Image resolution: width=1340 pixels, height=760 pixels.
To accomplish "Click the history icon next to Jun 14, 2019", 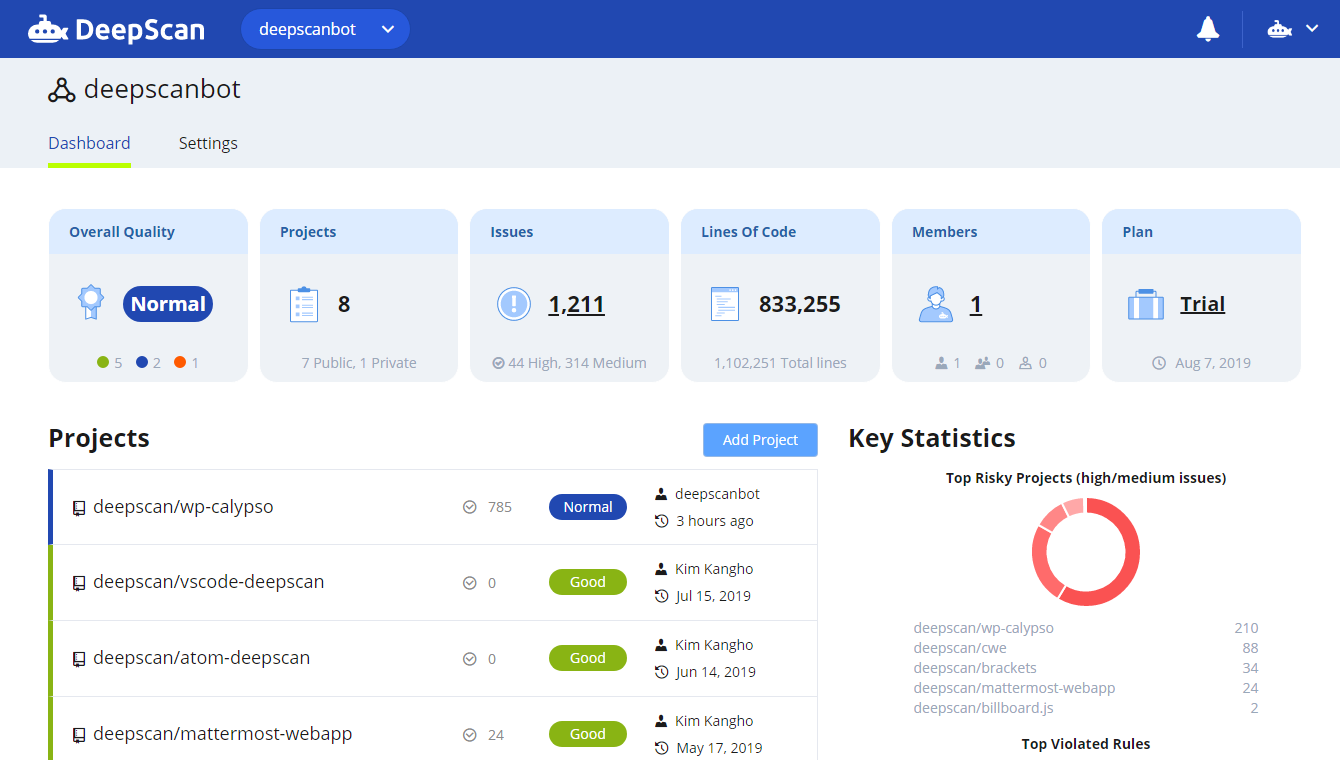I will click(x=661, y=672).
